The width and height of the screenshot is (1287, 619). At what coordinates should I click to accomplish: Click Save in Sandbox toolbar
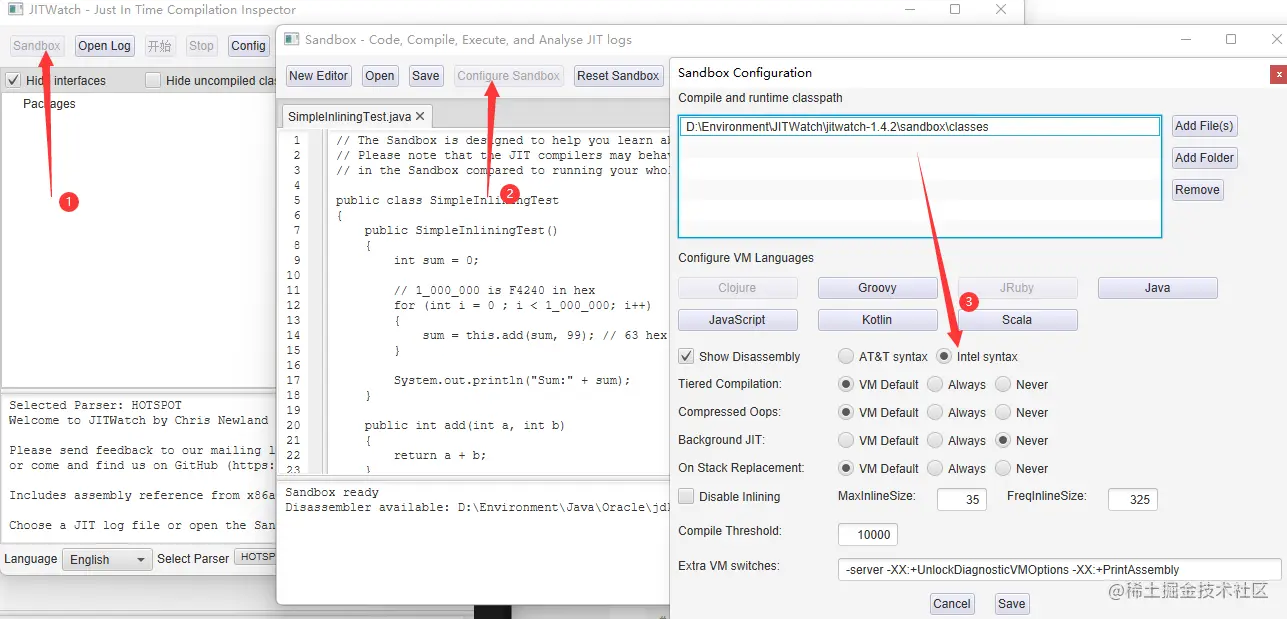(426, 76)
